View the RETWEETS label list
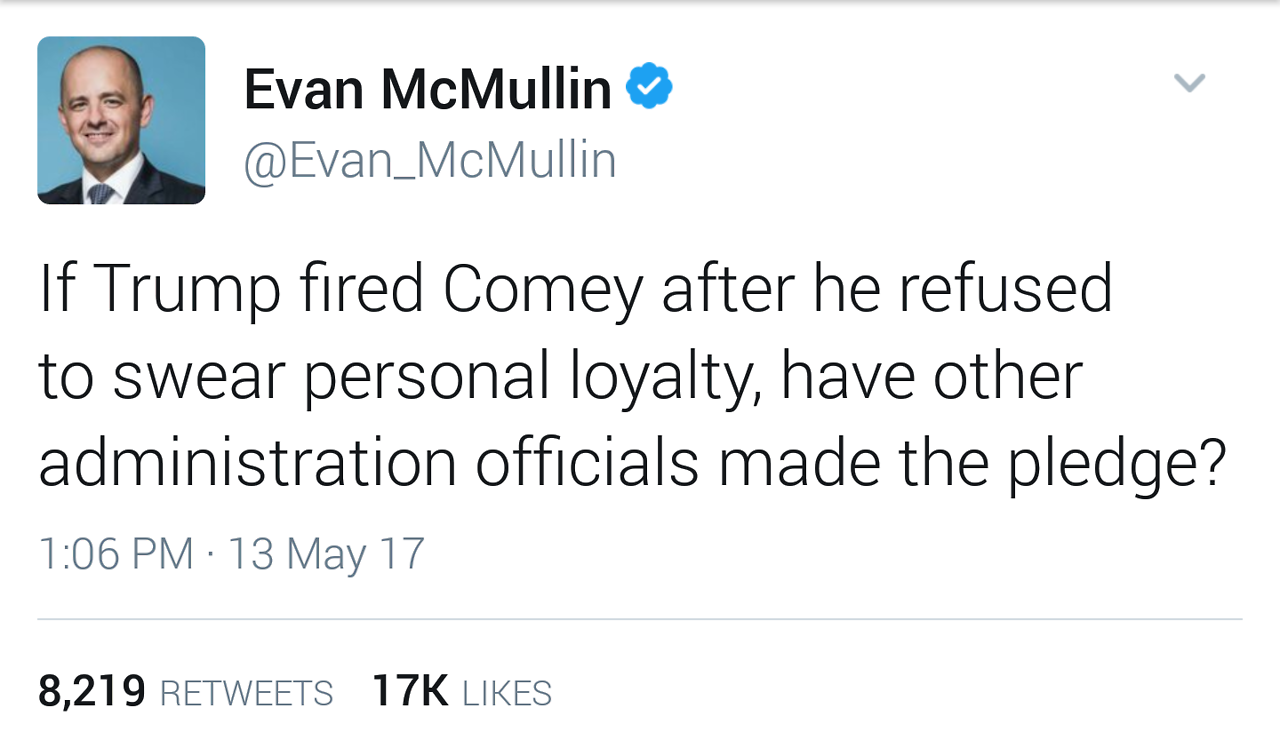1280x756 pixels. tap(246, 693)
